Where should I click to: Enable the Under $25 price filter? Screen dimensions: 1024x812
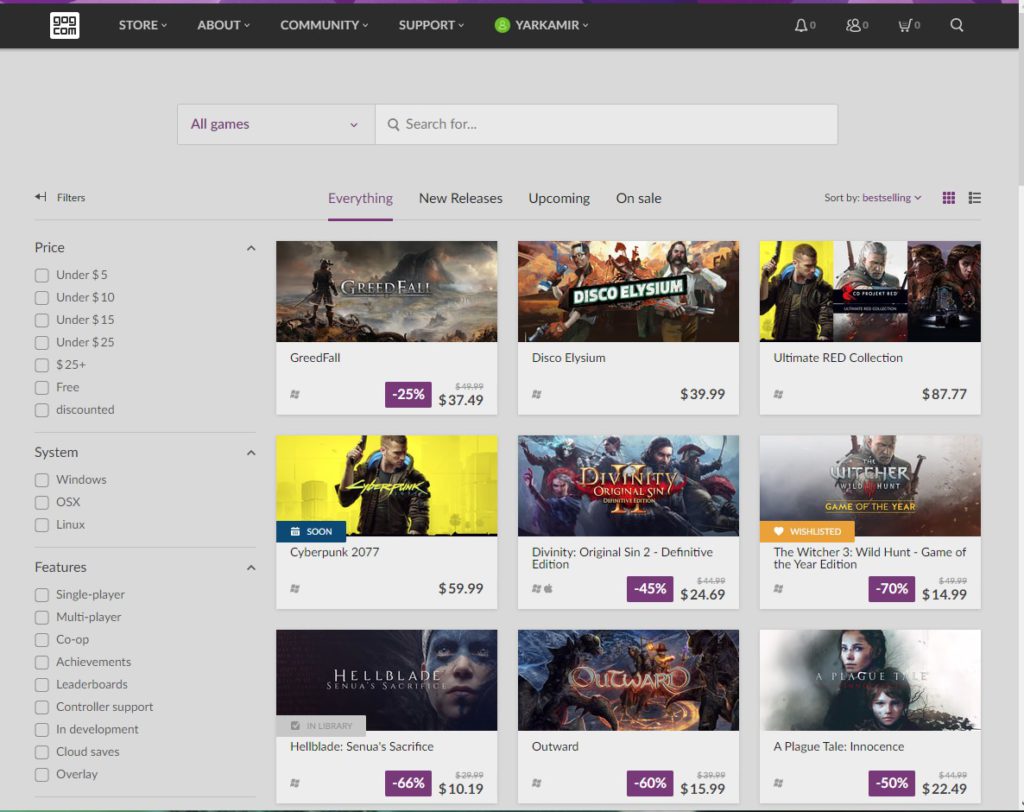click(x=42, y=342)
